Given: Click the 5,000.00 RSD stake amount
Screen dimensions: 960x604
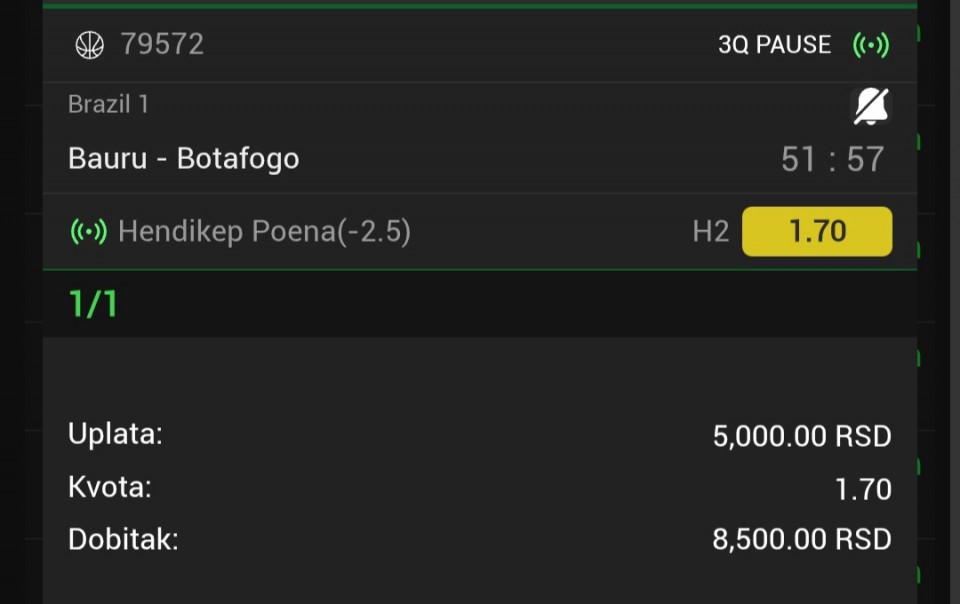Looking at the screenshot, I should tap(801, 436).
